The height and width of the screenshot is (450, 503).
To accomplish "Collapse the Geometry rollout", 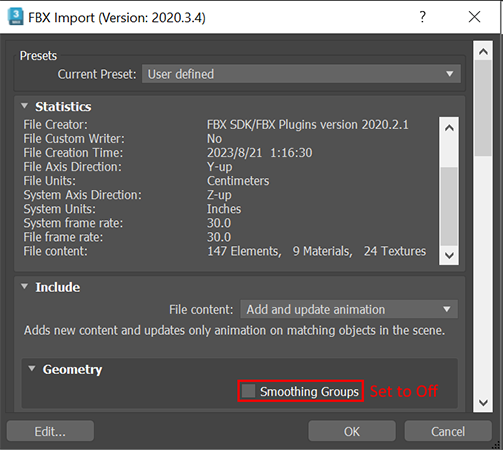I will click(x=32, y=369).
